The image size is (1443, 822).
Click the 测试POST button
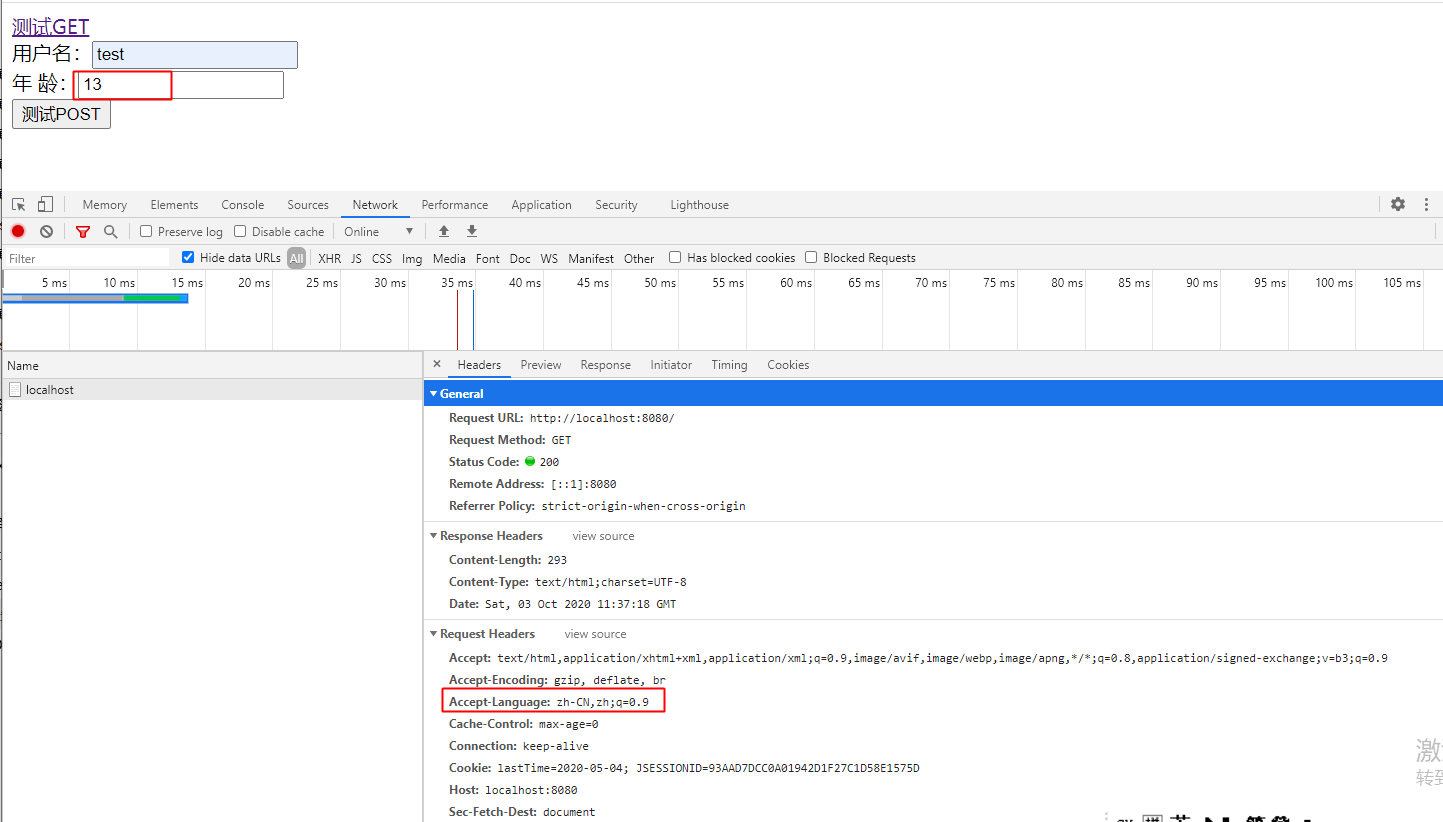61,114
